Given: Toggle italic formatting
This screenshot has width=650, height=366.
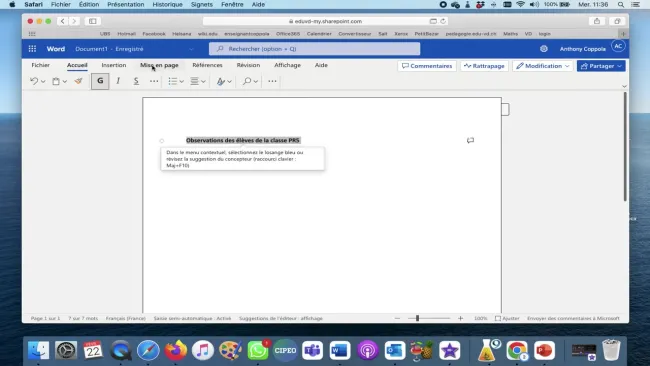Looking at the screenshot, I should [x=118, y=81].
